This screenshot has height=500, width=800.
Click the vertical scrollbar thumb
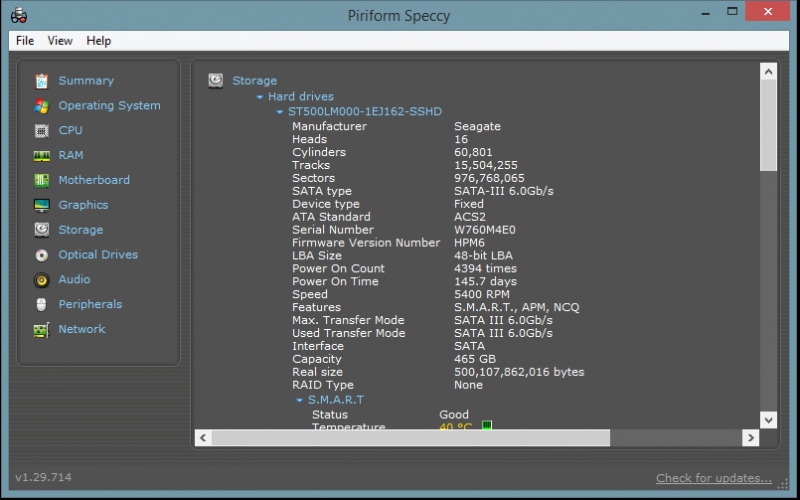(768, 126)
